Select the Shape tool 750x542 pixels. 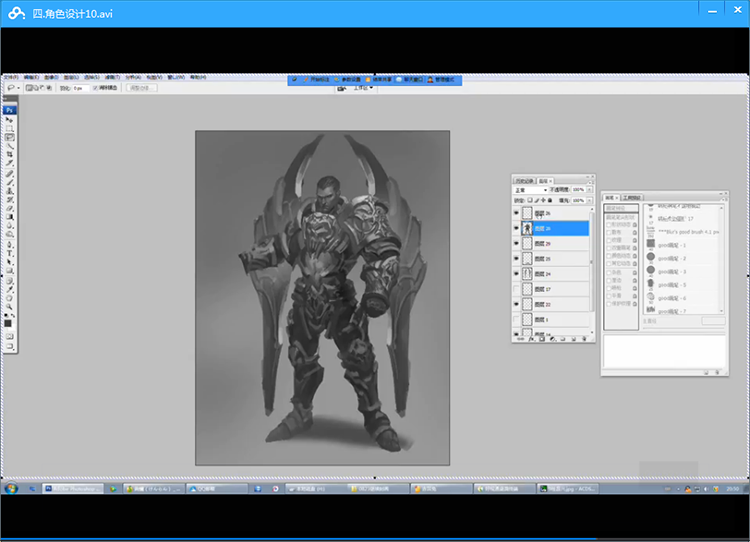[9, 271]
